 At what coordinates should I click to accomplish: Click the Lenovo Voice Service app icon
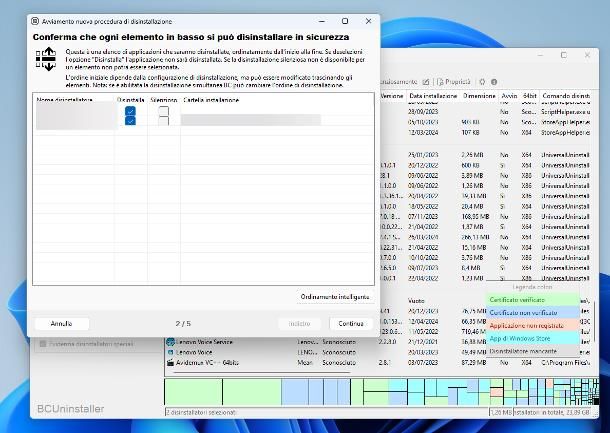point(170,342)
